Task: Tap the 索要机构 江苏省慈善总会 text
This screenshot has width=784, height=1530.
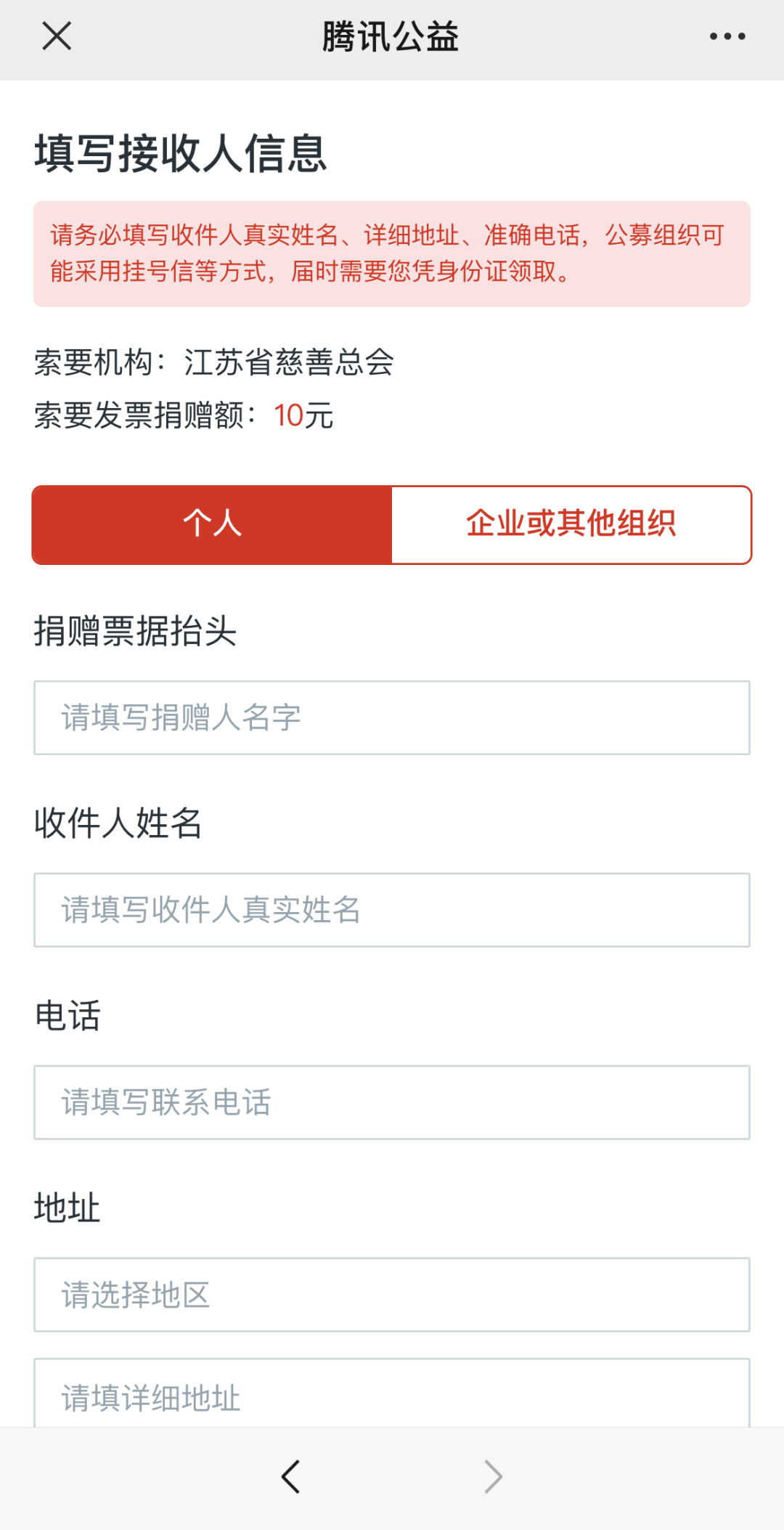Action: (214, 362)
